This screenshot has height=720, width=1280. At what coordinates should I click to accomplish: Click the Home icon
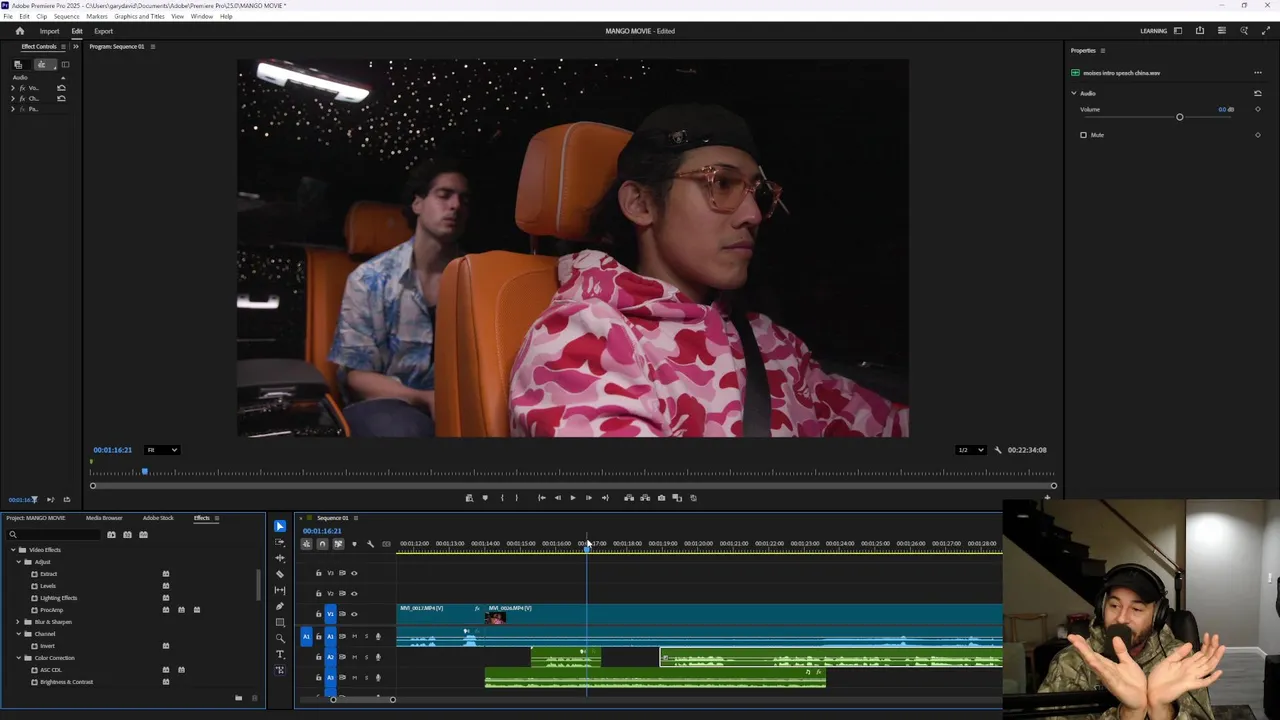pos(19,31)
